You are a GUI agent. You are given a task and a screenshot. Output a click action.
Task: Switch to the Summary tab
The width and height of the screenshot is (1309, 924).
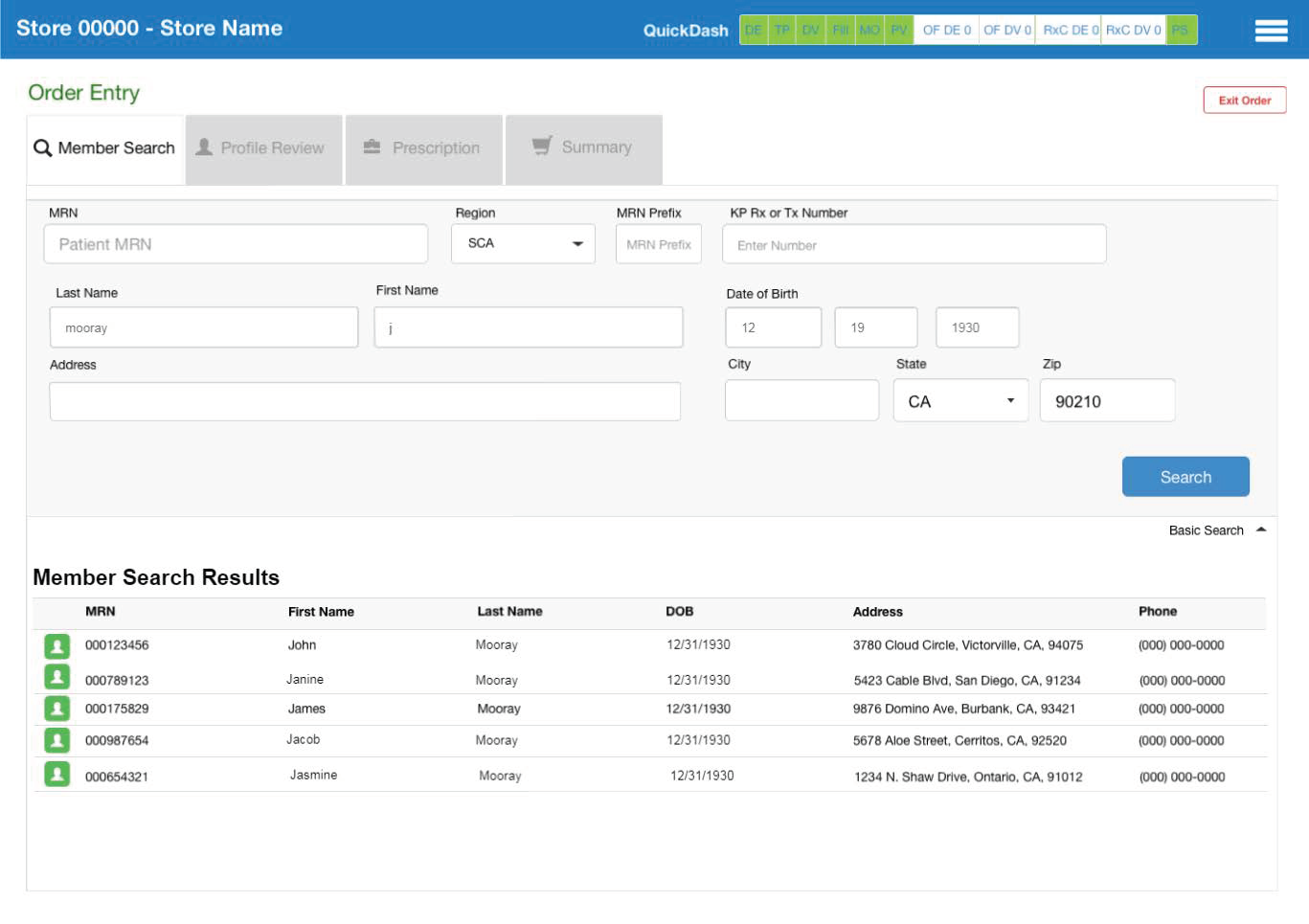pyautogui.click(x=584, y=149)
